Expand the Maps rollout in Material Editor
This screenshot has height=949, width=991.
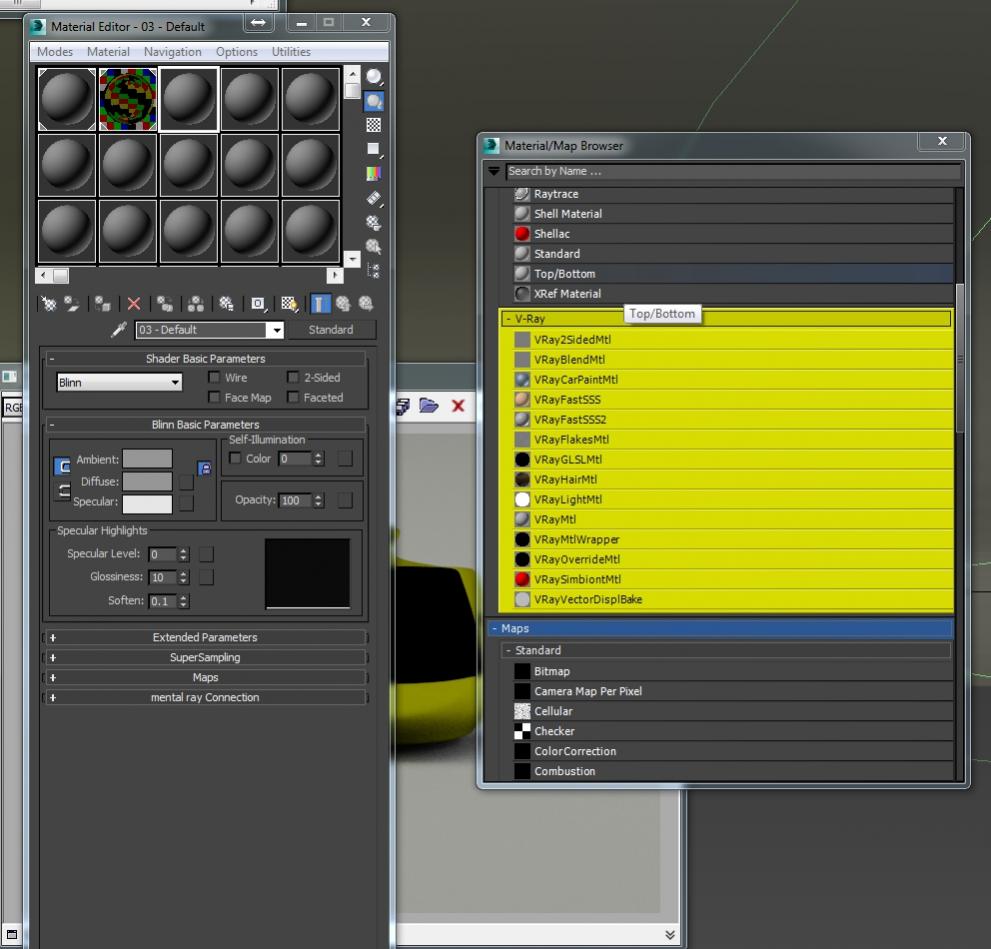click(205, 677)
